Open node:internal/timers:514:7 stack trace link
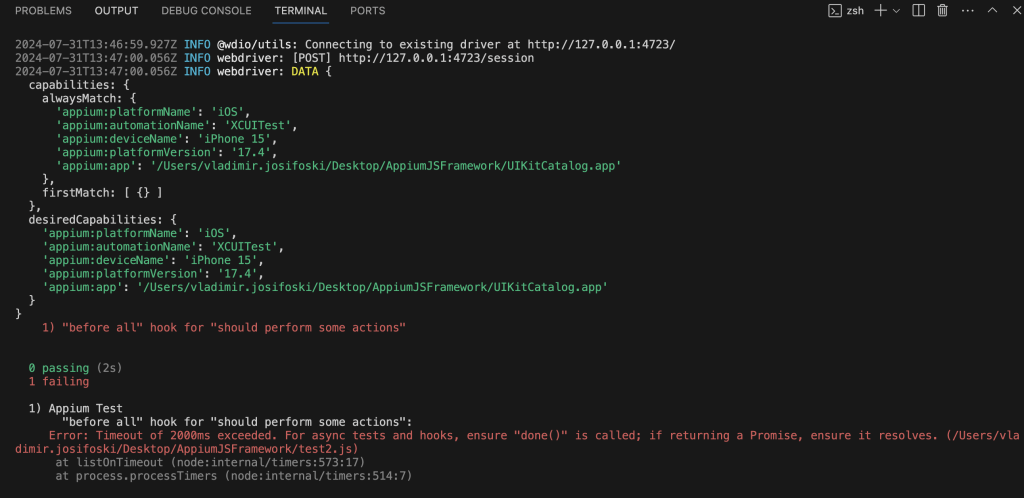The height and width of the screenshot is (498, 1024). [x=318, y=476]
